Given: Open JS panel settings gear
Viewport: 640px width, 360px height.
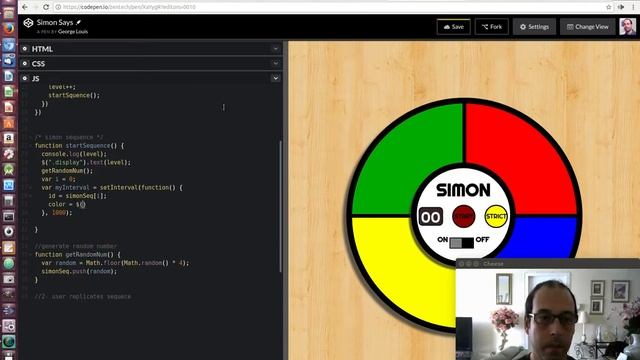Looking at the screenshot, I should click(25, 78).
